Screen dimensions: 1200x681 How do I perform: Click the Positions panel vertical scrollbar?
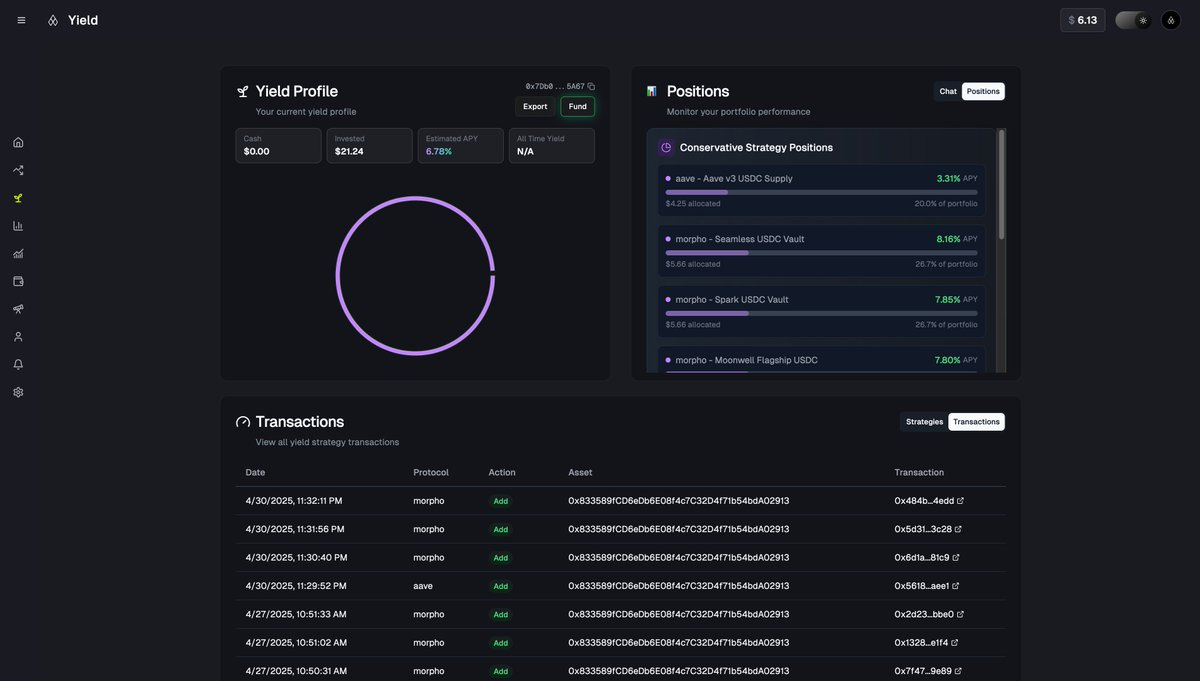(x=1001, y=185)
